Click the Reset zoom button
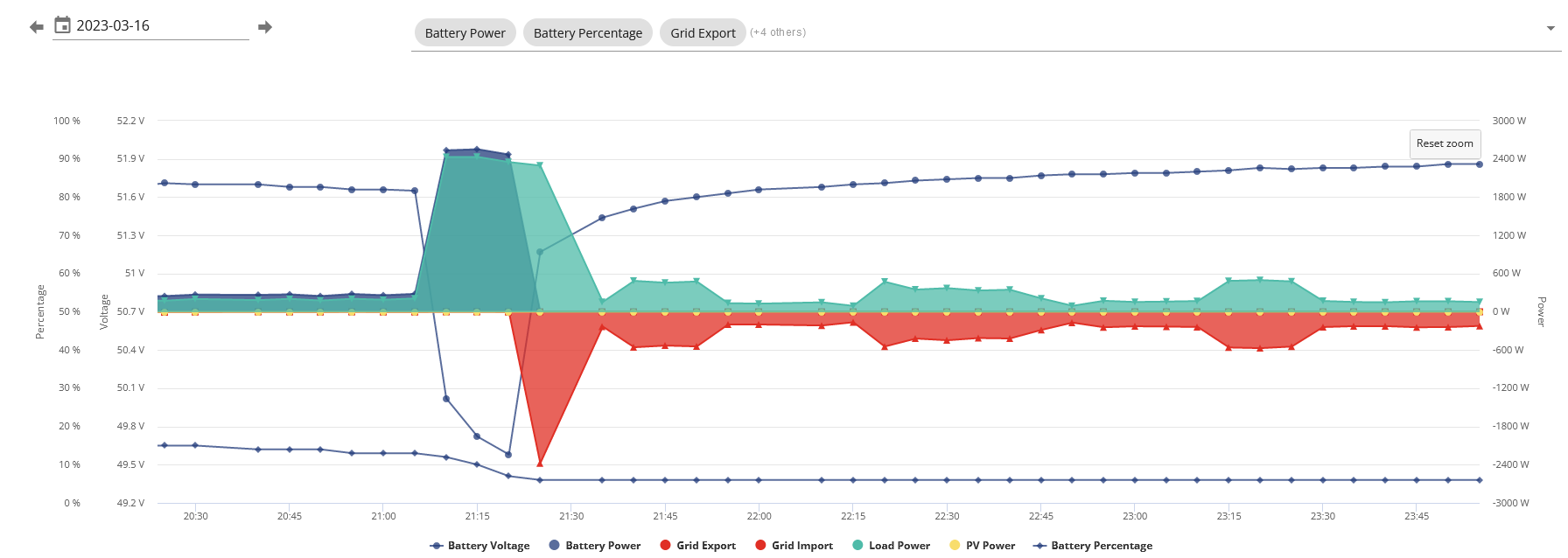Viewport: 1568px width, 558px height. pyautogui.click(x=1445, y=143)
